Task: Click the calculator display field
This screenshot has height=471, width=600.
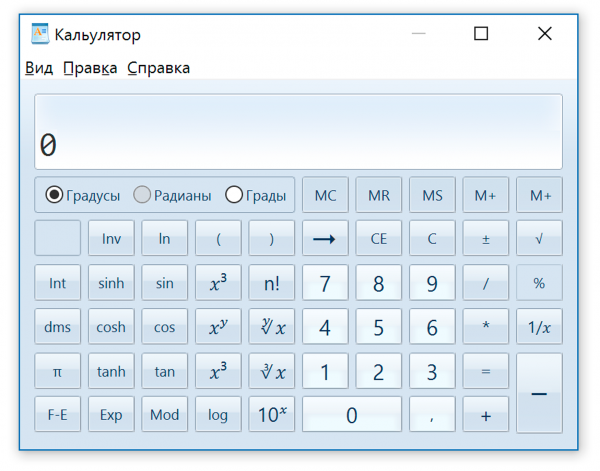Action: coord(298,132)
